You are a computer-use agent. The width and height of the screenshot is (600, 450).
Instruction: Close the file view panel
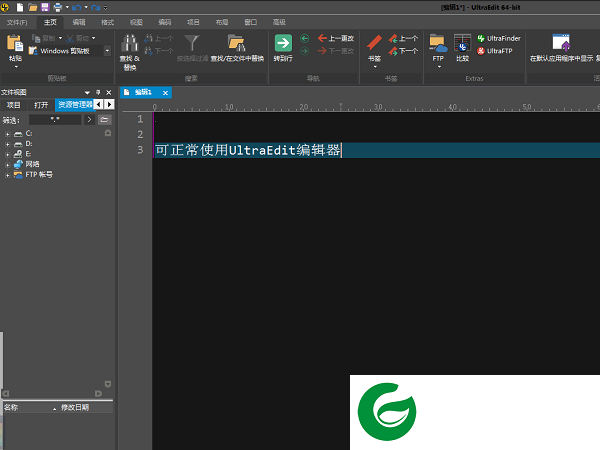(x=109, y=93)
